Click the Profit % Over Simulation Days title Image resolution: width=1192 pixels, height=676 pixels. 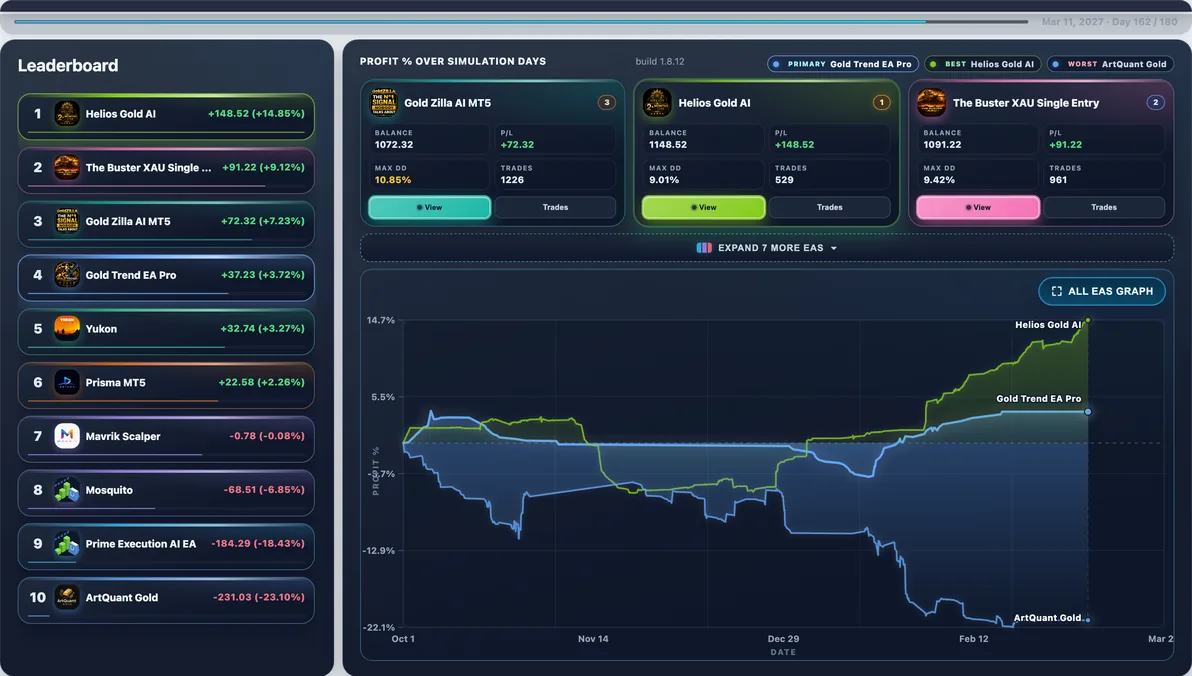[452, 62]
